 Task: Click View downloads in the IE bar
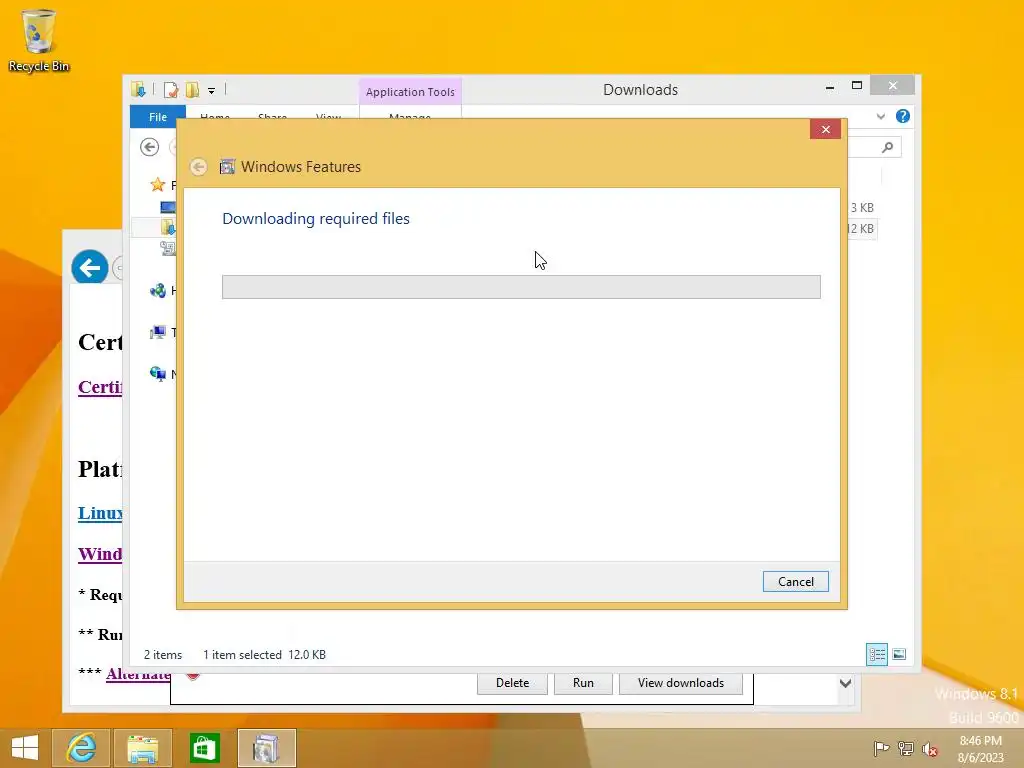point(680,683)
